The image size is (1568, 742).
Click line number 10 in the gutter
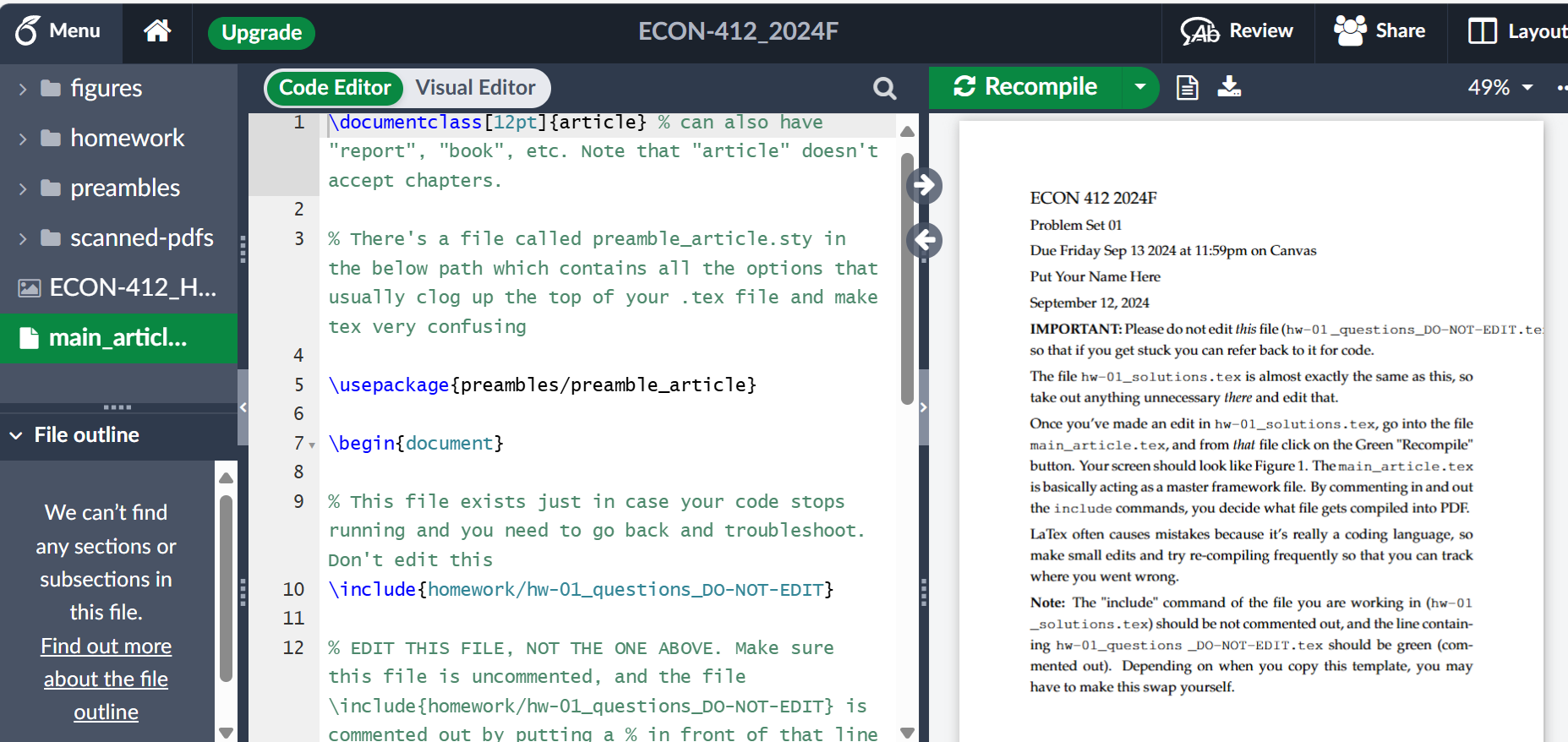(x=293, y=589)
